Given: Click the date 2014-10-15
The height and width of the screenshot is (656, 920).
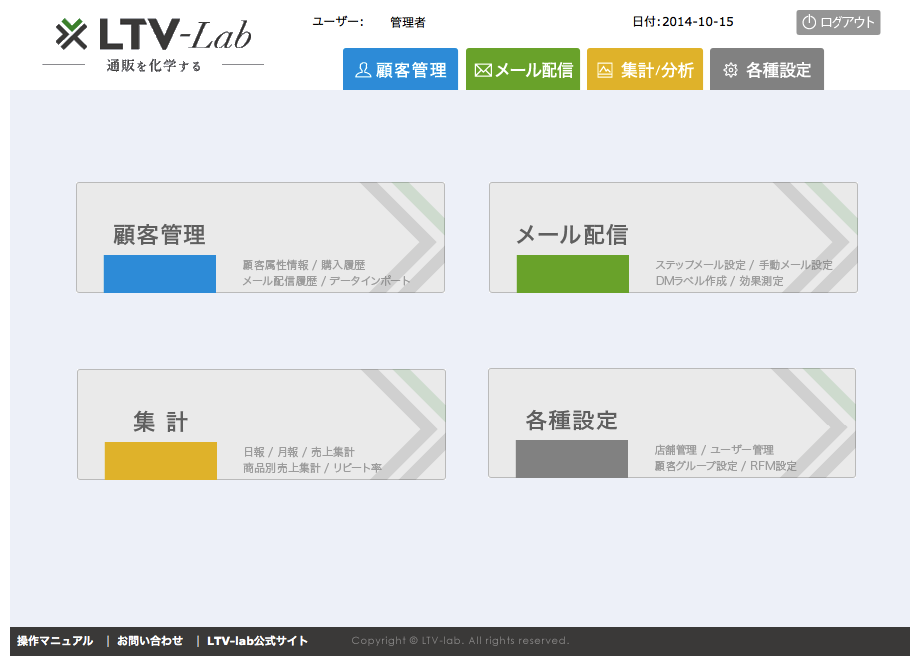Looking at the screenshot, I should [698, 22].
